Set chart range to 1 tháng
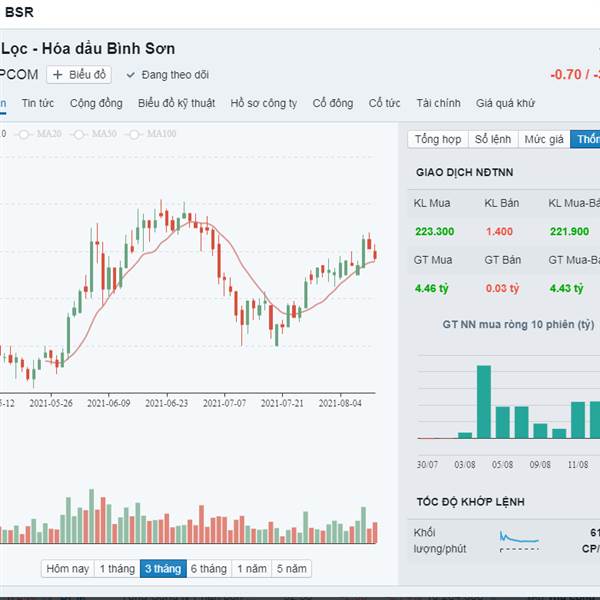 tap(117, 568)
